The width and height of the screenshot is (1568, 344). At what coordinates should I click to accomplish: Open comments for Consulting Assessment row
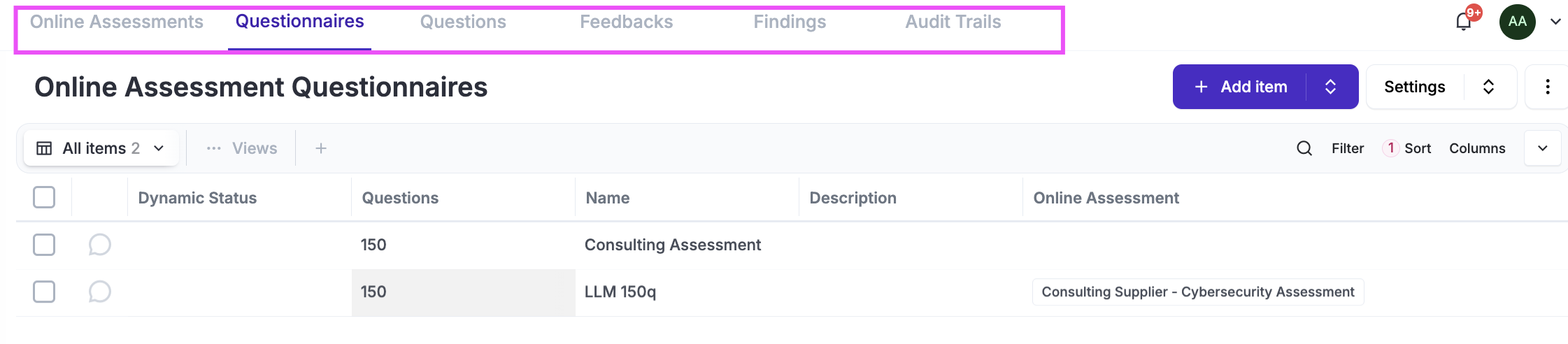point(99,245)
